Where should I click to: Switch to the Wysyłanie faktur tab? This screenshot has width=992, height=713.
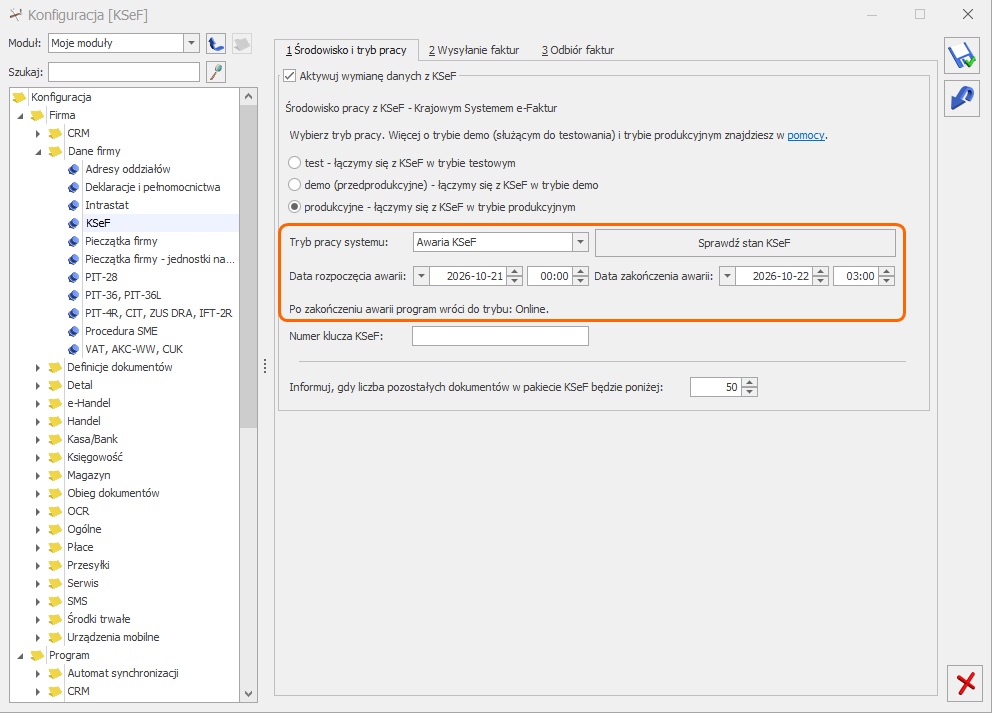[474, 50]
